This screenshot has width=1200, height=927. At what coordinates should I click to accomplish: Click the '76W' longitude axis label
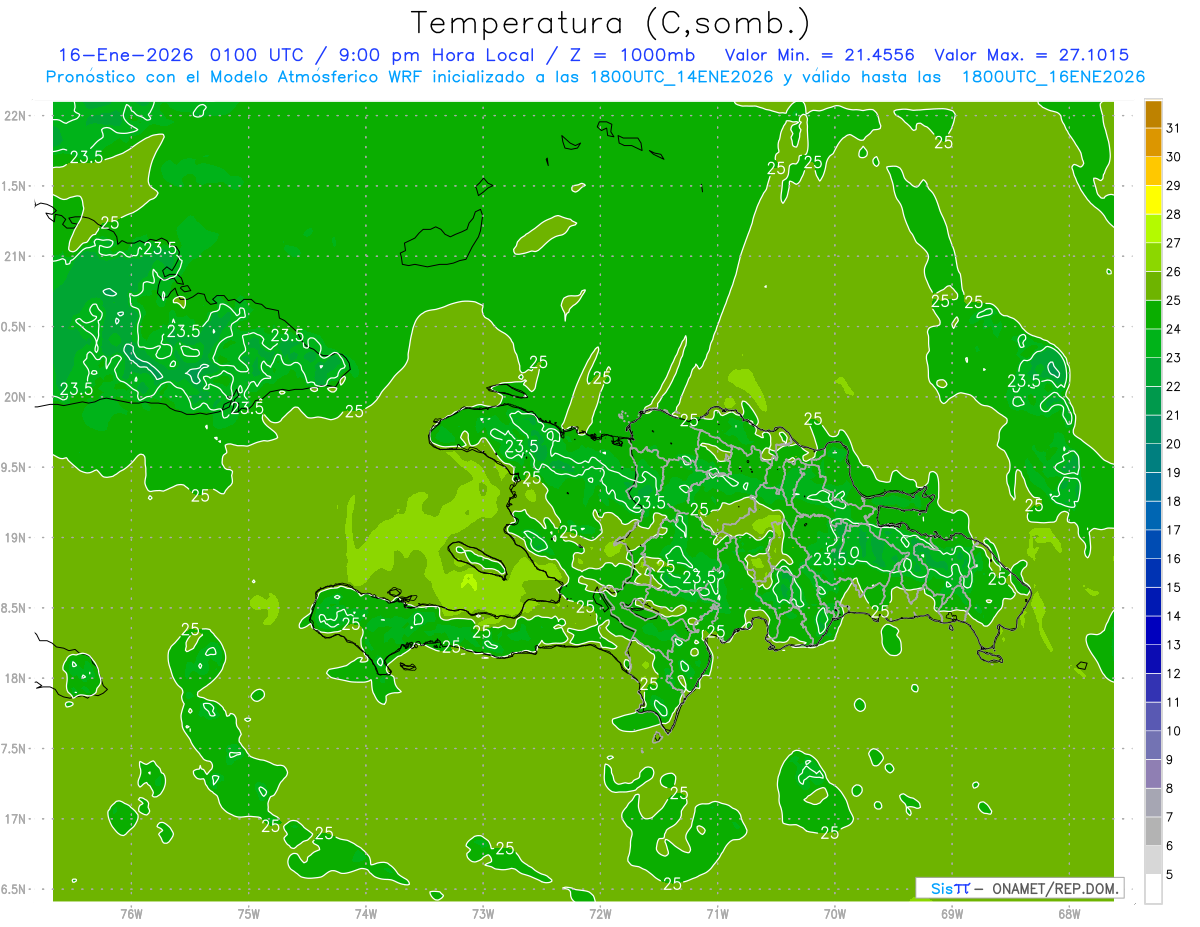[131, 913]
